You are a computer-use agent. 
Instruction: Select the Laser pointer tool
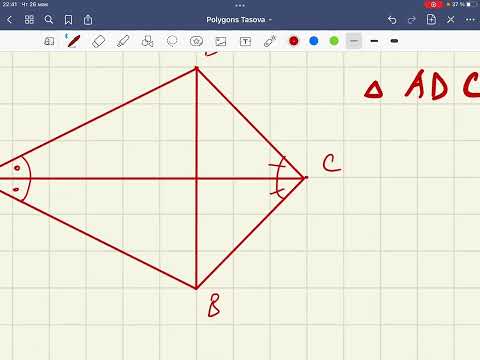coord(270,41)
